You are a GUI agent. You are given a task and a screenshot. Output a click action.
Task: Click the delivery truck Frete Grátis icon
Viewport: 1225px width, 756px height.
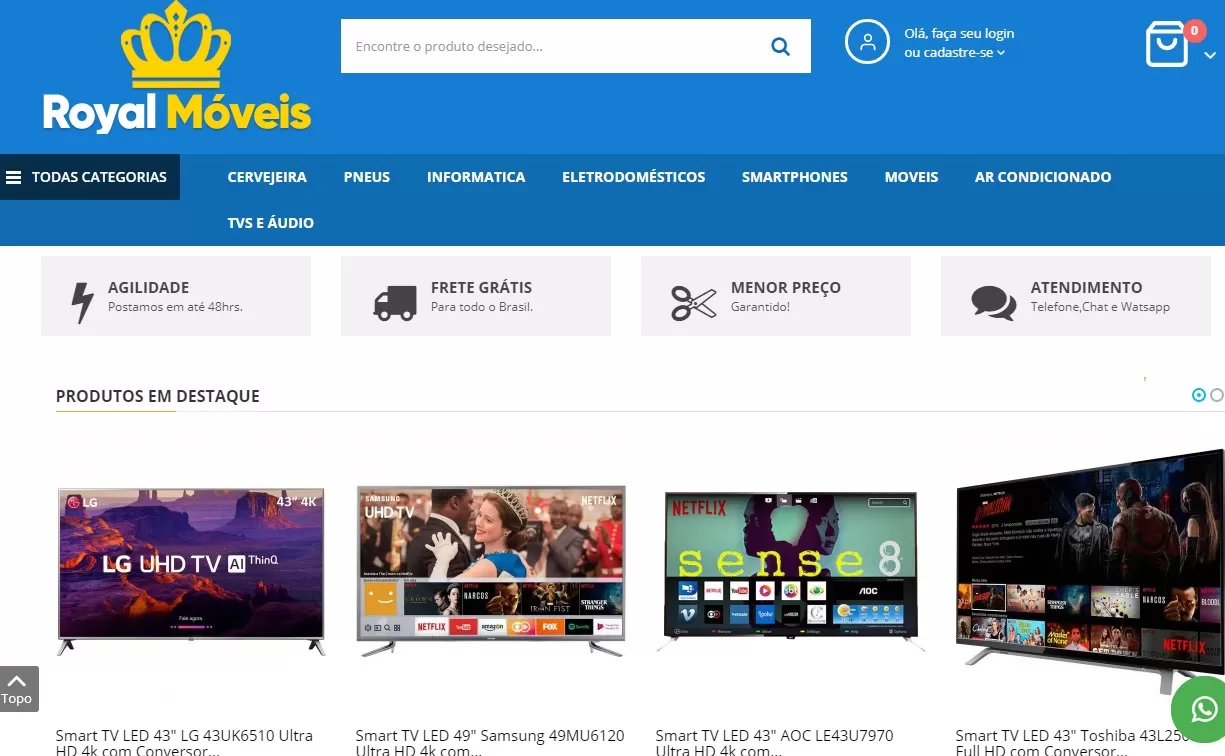tap(395, 303)
